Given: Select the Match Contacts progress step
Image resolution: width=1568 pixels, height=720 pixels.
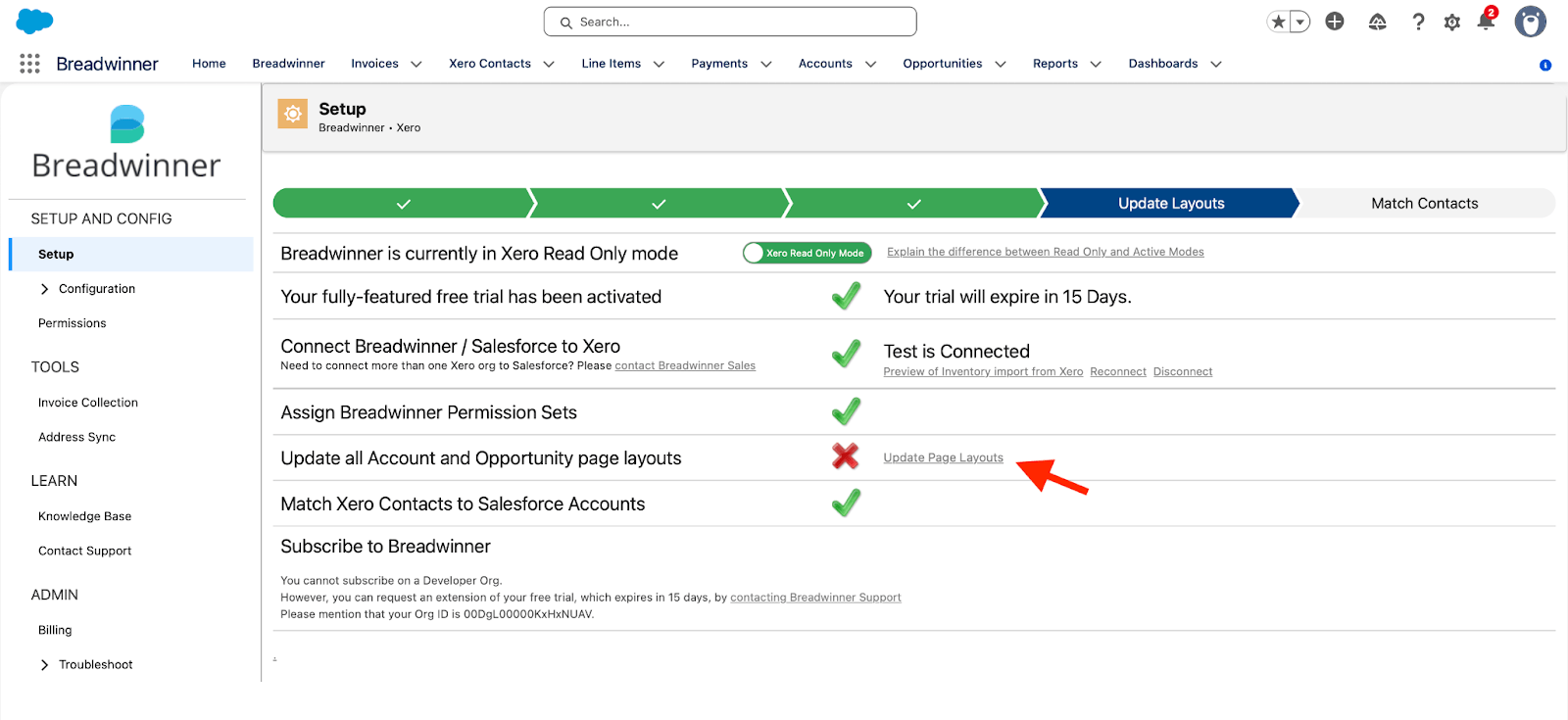Looking at the screenshot, I should click(1424, 204).
